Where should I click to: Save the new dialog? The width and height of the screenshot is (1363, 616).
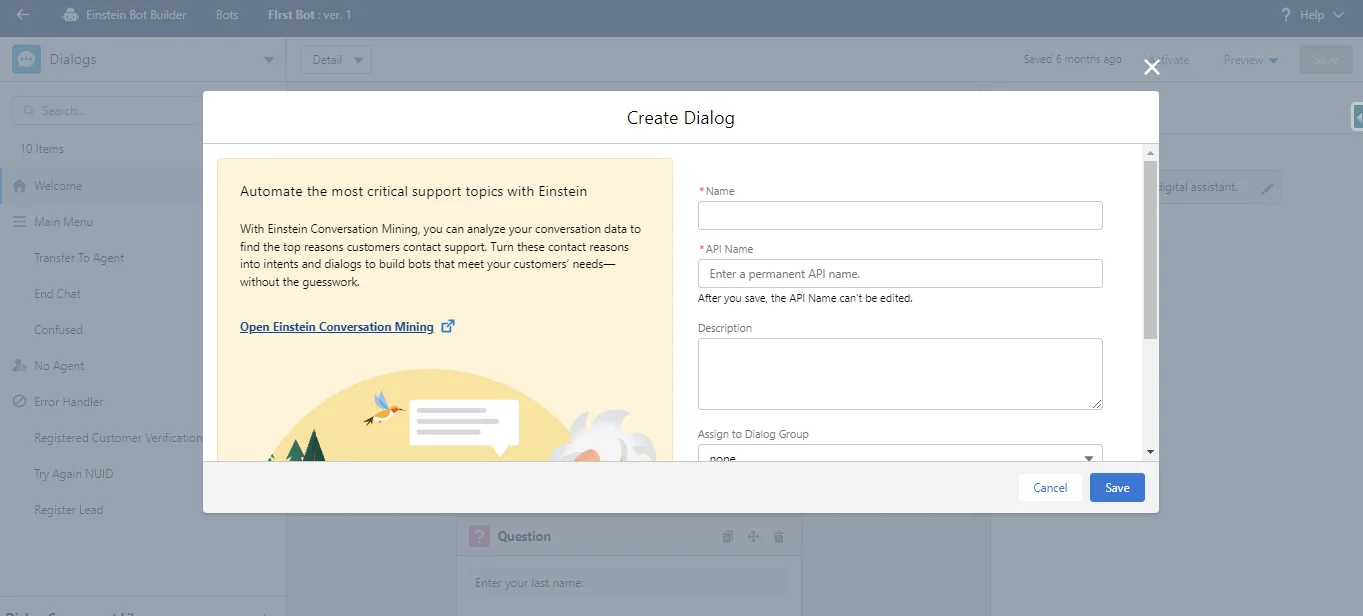1116,487
